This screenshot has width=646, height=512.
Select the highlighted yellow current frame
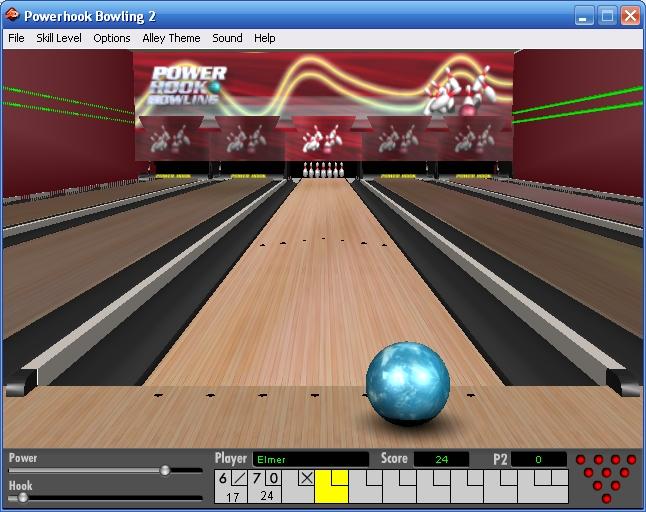point(331,486)
